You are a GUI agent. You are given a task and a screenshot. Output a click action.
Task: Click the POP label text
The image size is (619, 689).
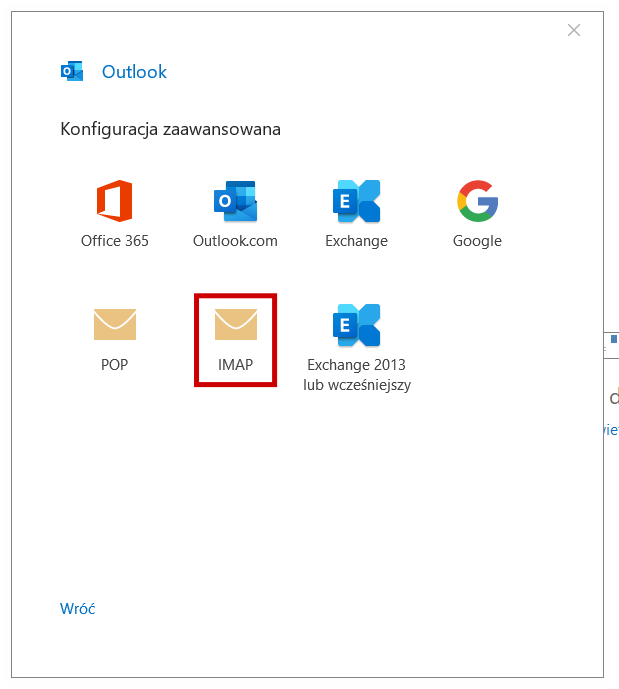(115, 365)
